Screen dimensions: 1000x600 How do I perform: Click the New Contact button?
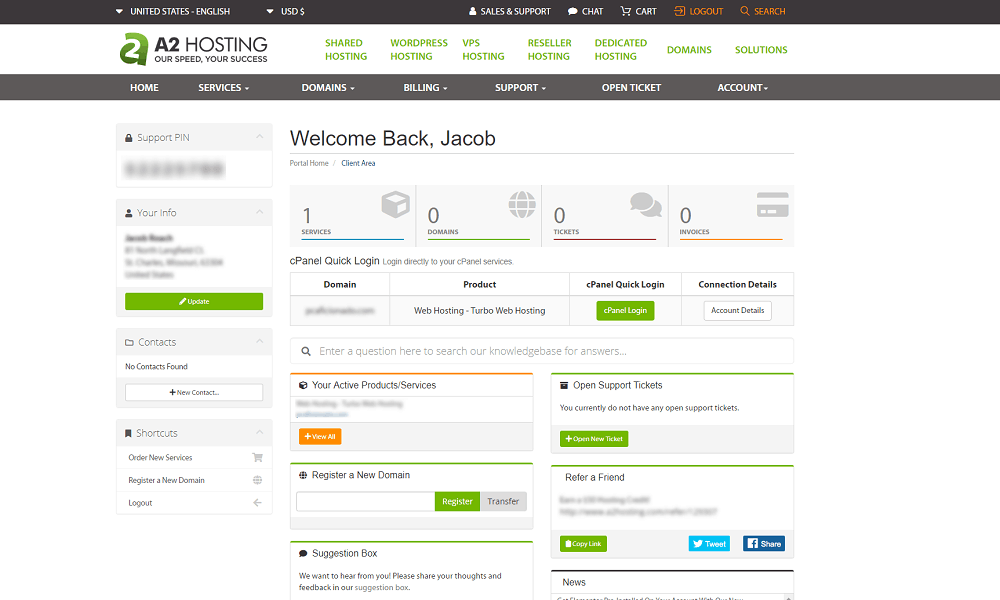pyautogui.click(x=194, y=392)
